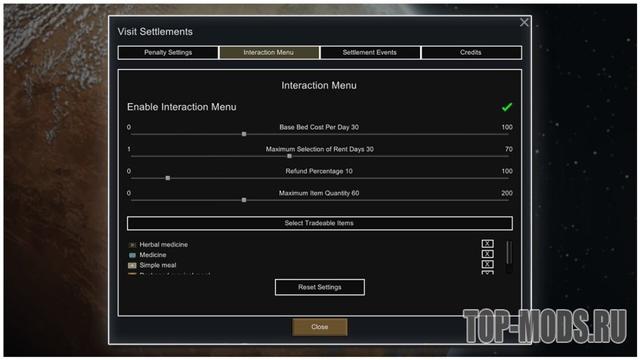
Task: Remove Herbal medicine with its X box
Action: click(x=487, y=244)
